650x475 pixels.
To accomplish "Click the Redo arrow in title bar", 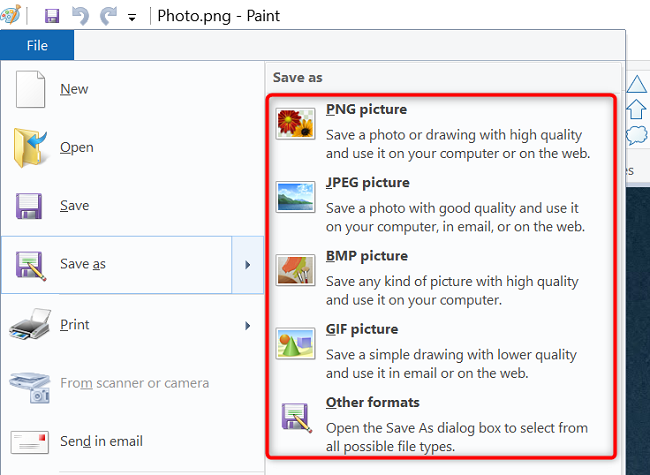I will (x=108, y=16).
